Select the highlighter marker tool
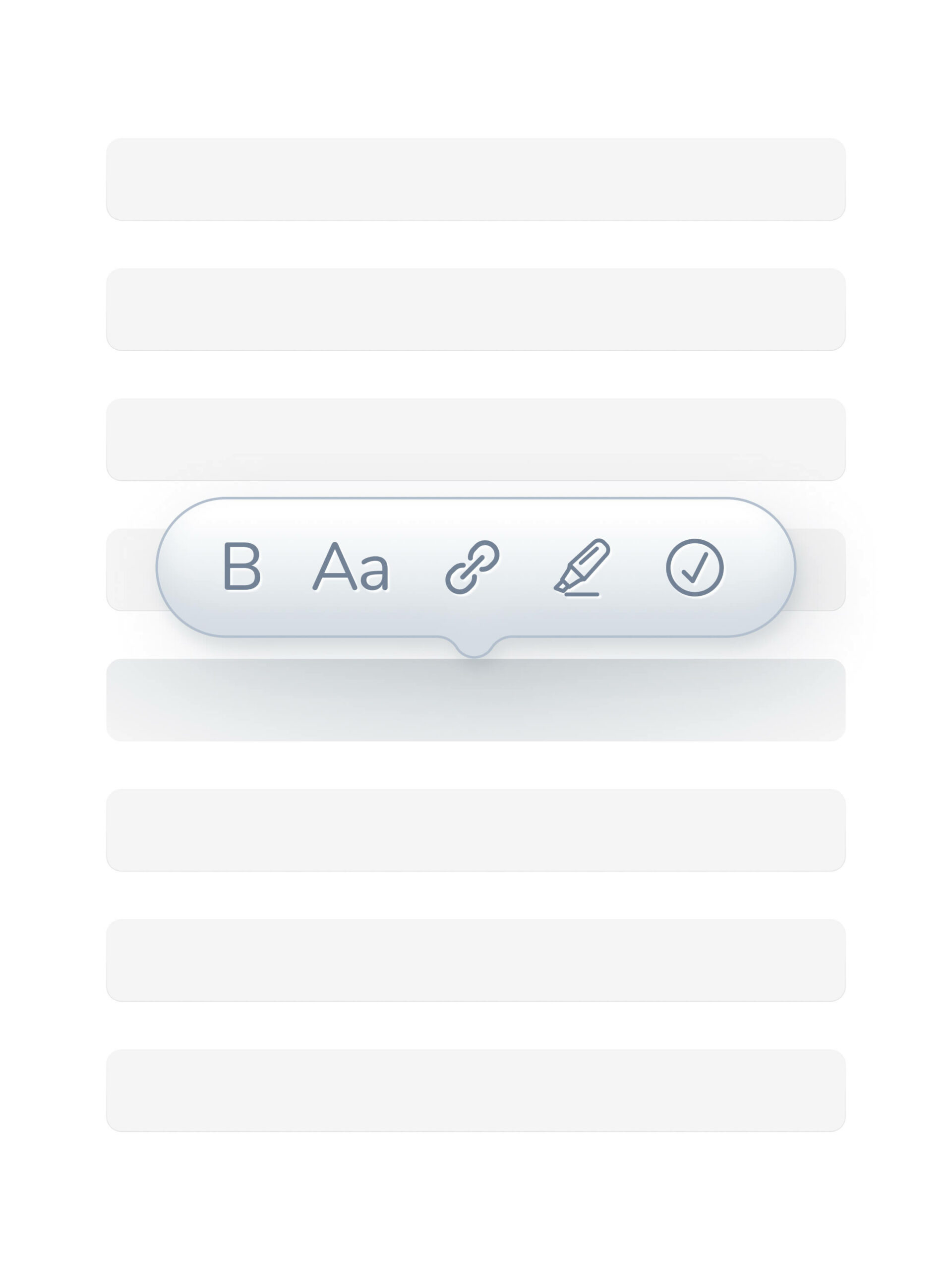Screen dimensions: 952x1270 coord(582,567)
